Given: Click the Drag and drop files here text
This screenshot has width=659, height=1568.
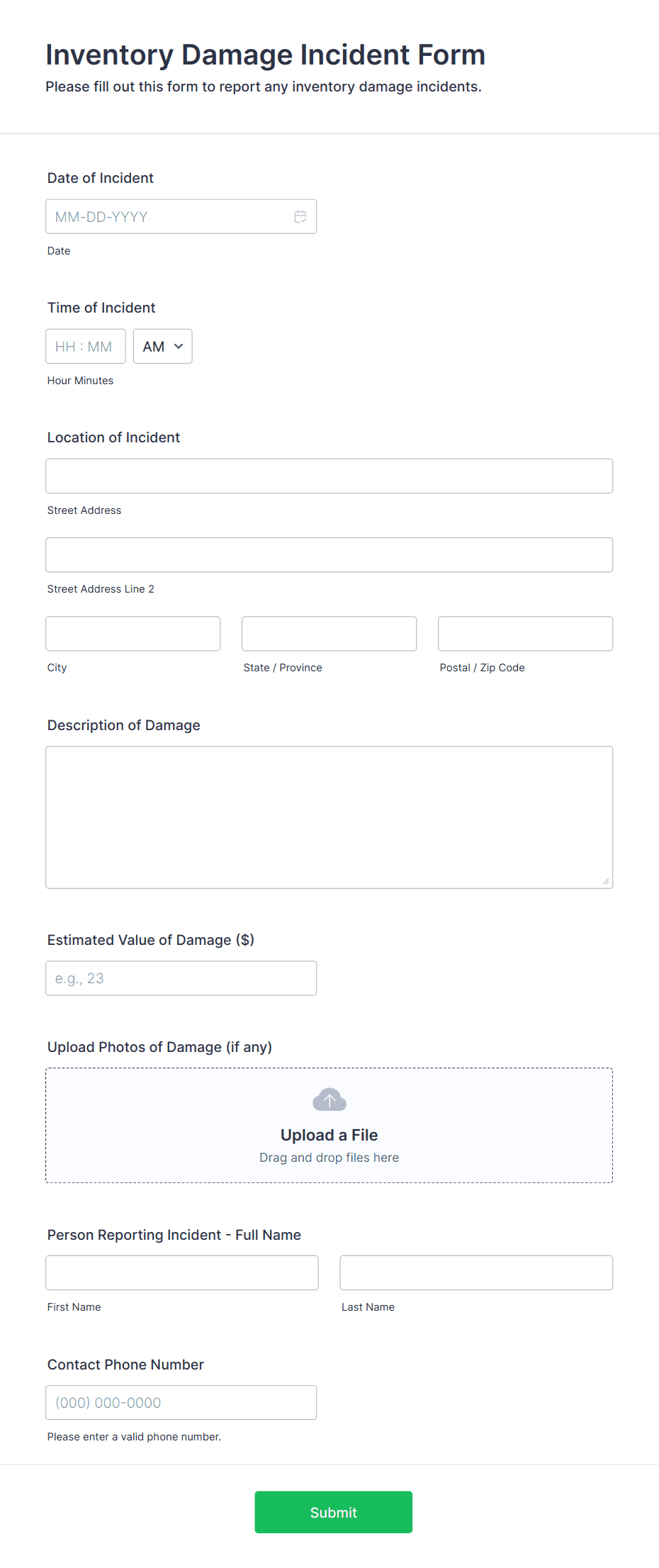Looking at the screenshot, I should 329,1157.
